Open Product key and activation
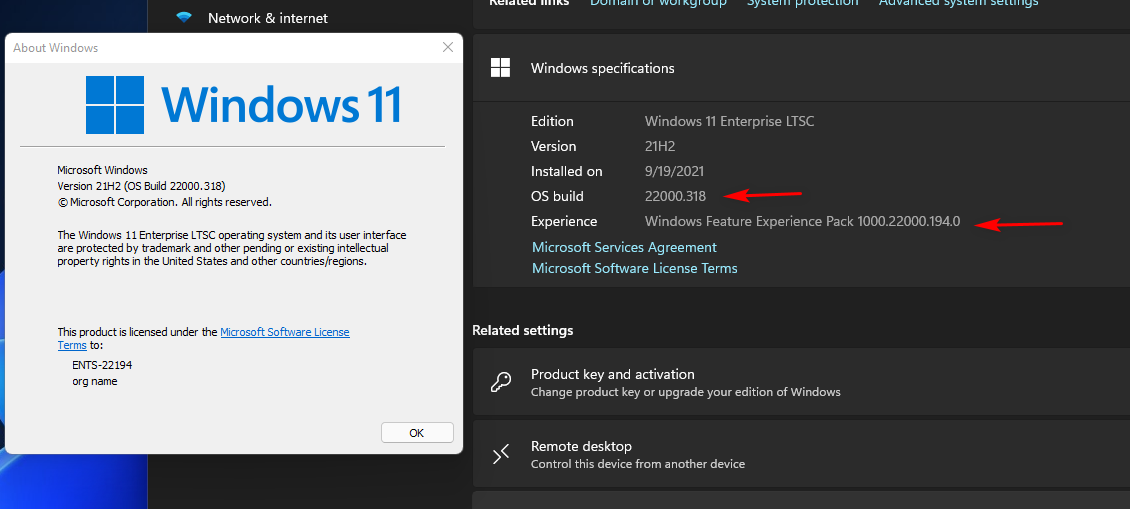 pyautogui.click(x=801, y=382)
